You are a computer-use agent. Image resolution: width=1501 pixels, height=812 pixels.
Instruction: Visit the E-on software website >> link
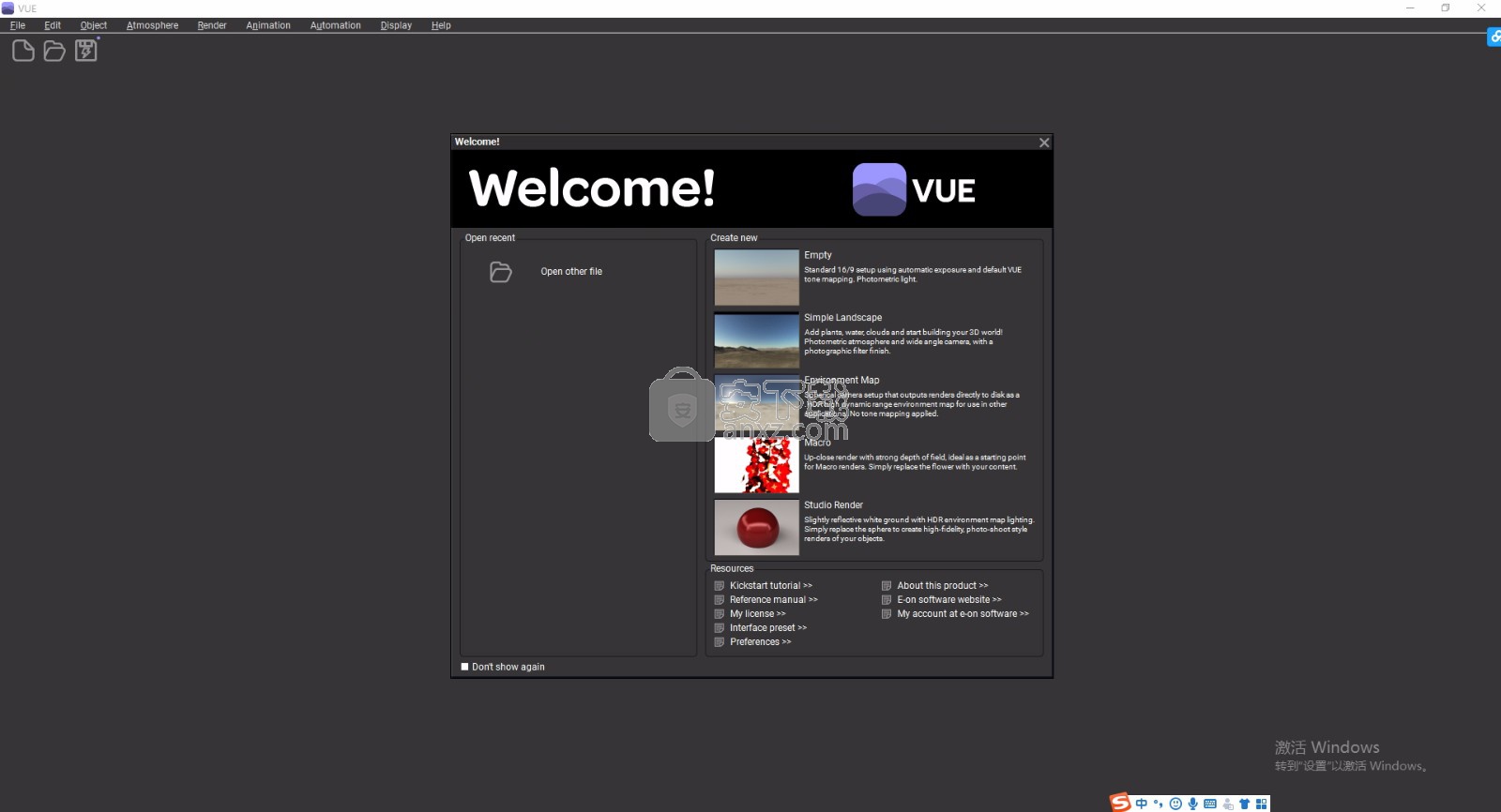click(949, 600)
